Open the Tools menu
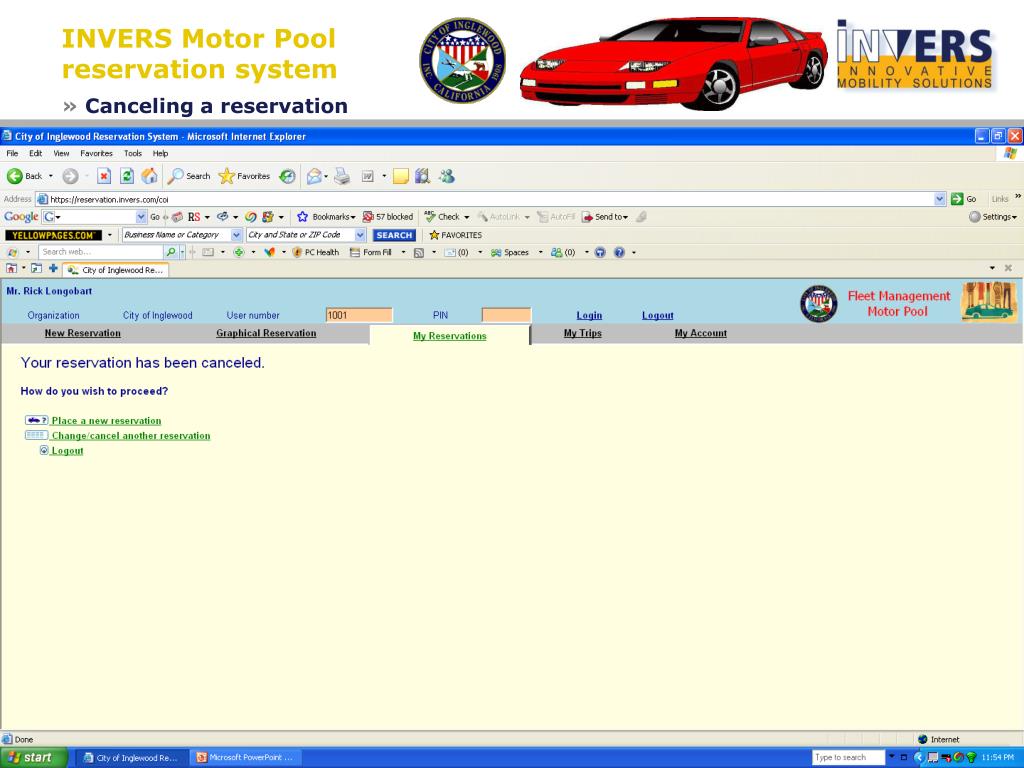 [133, 153]
